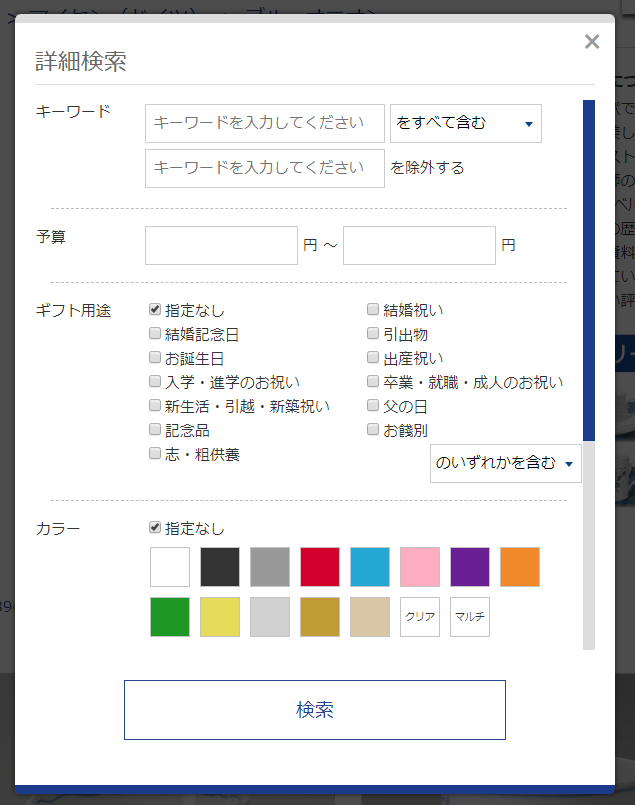Screen dimensions: 635x805
Task: Choose the green color swatch
Action: (170, 617)
